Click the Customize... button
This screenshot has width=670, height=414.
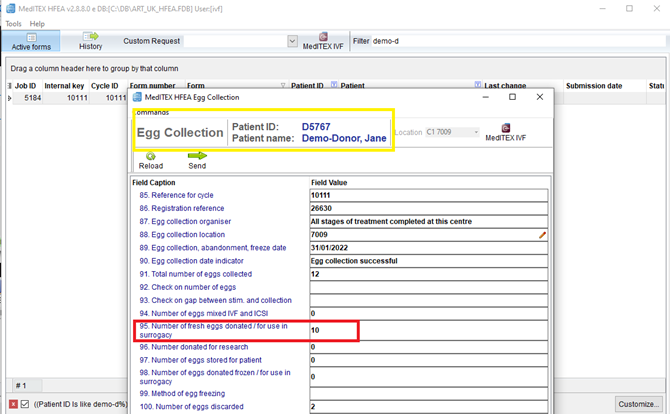point(639,404)
